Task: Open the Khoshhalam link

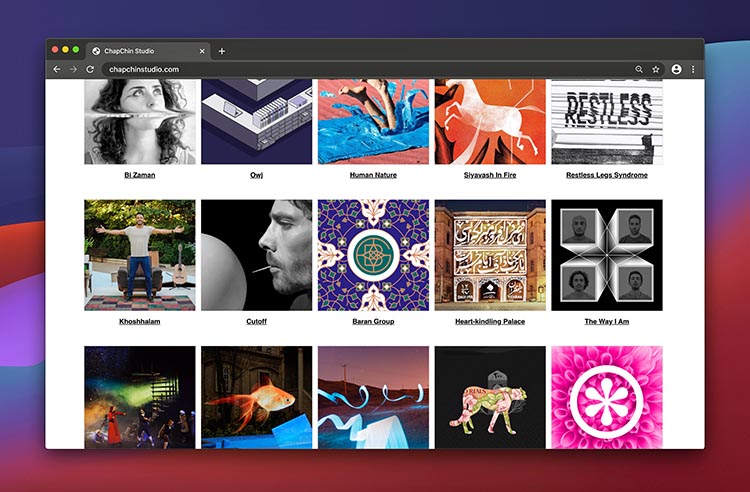Action: tap(140, 321)
